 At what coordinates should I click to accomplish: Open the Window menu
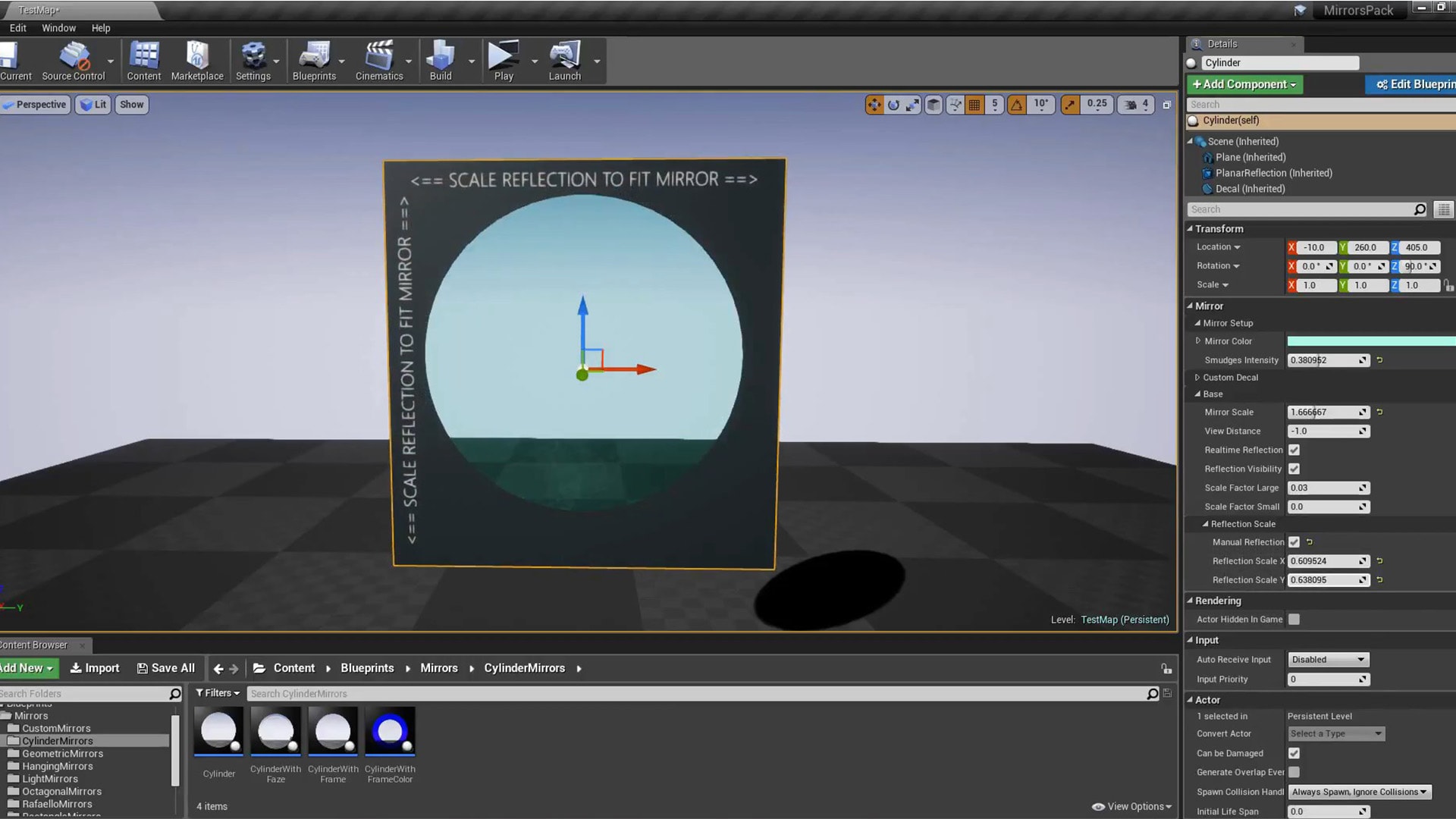click(x=58, y=28)
